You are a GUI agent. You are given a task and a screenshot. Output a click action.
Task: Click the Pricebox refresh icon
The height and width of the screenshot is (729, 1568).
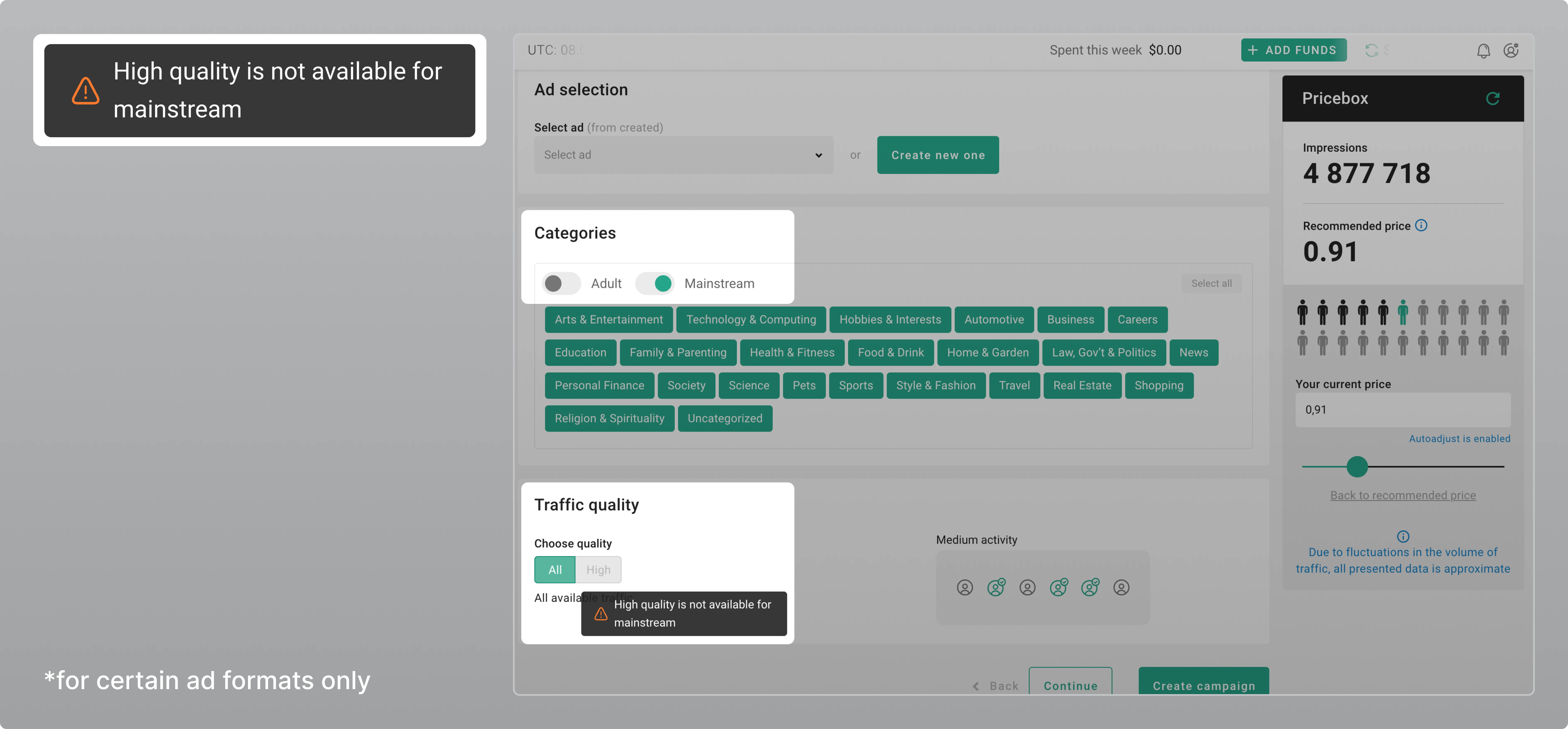1492,99
